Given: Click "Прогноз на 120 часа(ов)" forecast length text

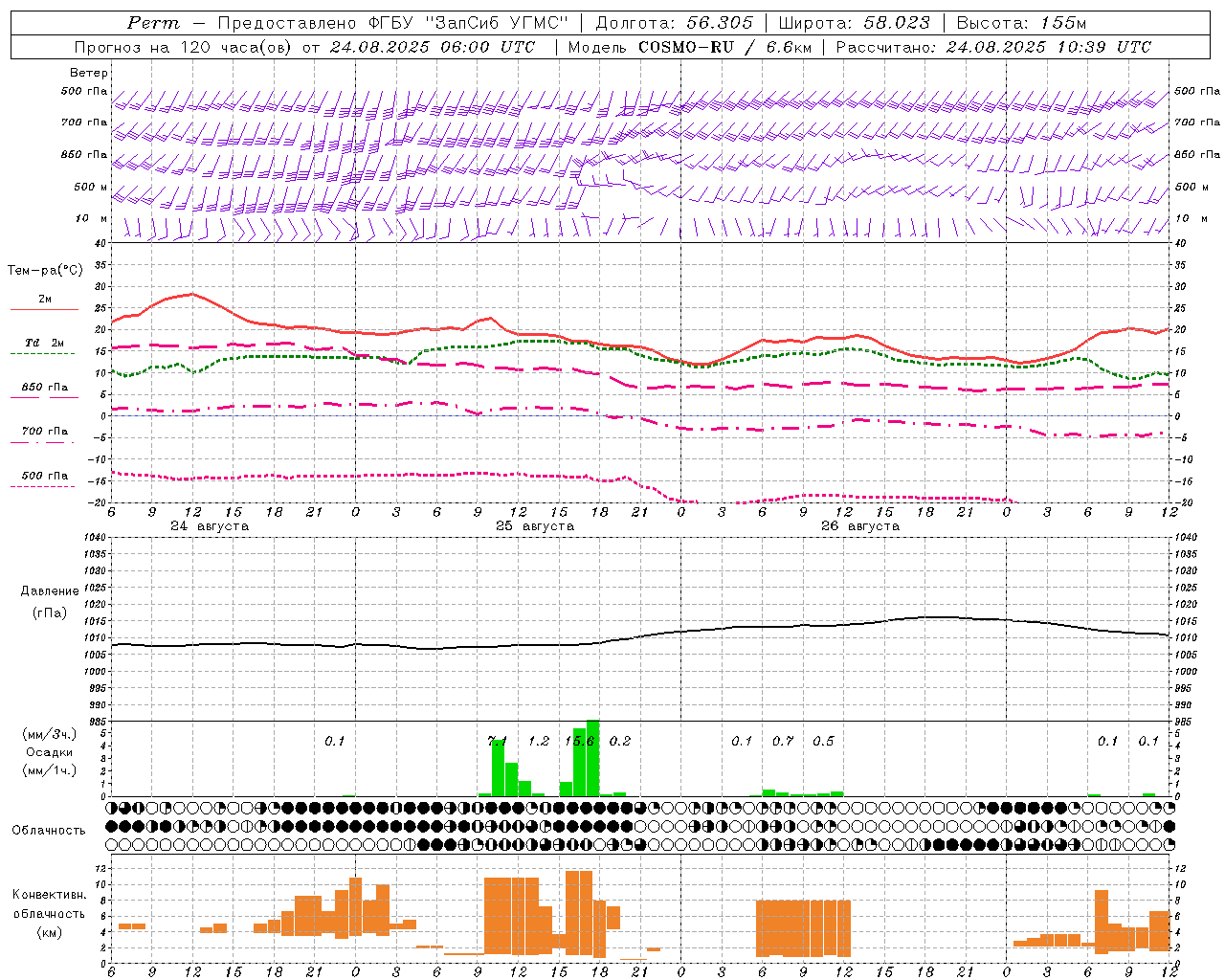Looking at the screenshot, I should (183, 47).
